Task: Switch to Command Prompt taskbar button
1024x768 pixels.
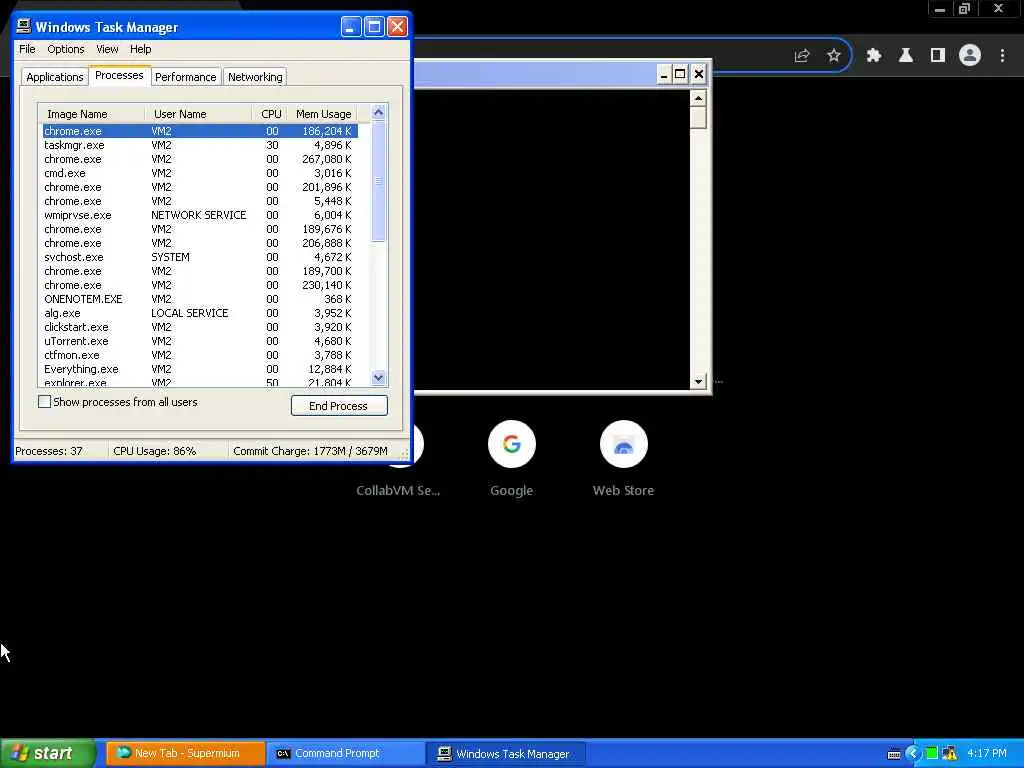Action: [x=347, y=754]
